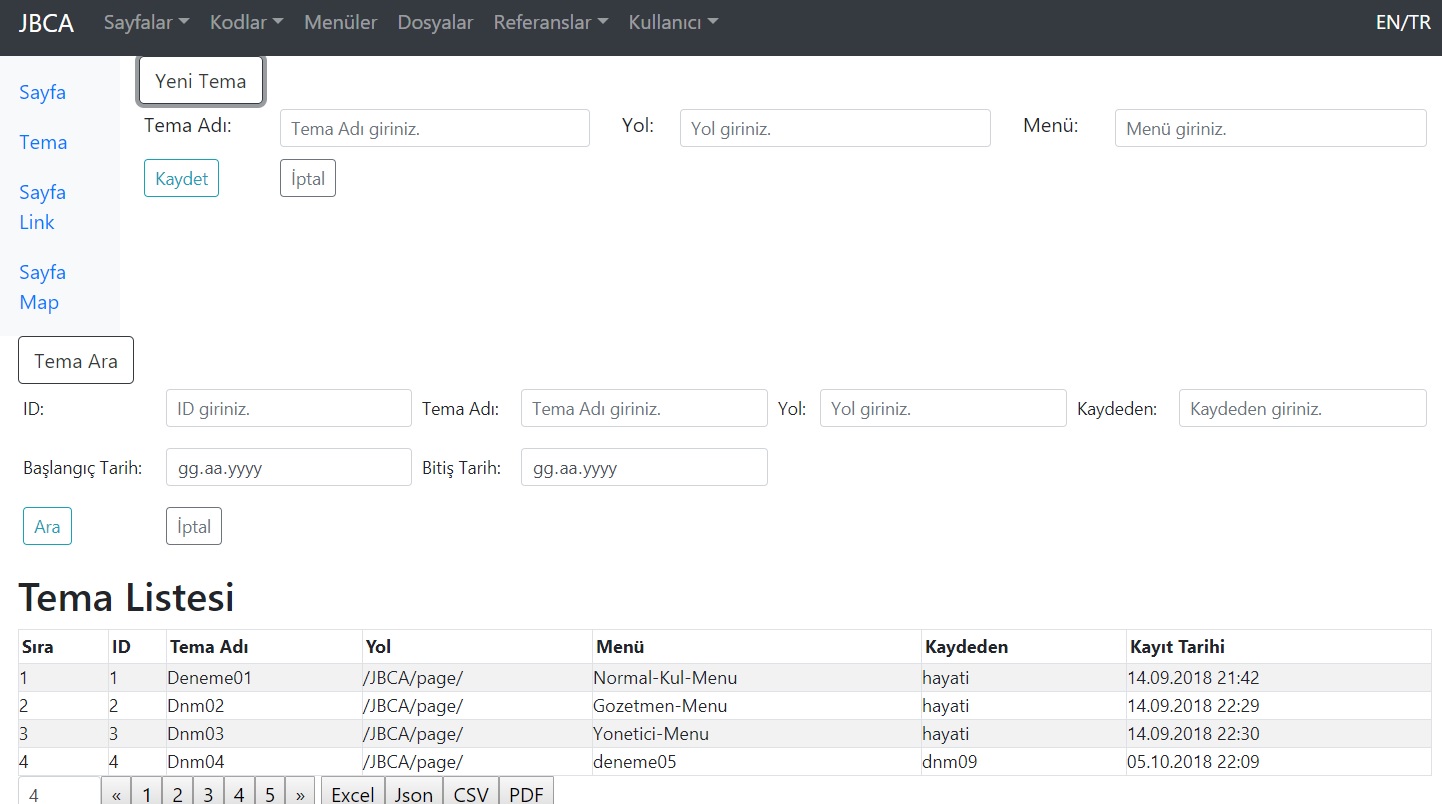
Task: Click the JBCA home logo
Action: tap(46, 22)
